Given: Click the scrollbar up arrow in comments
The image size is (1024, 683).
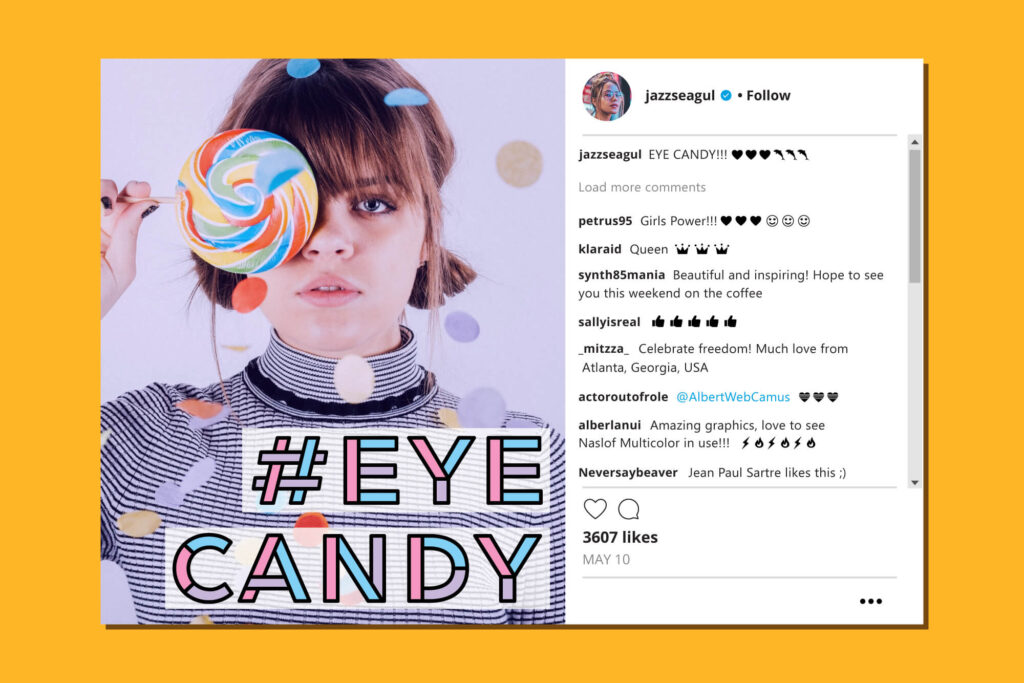Looking at the screenshot, I should tap(915, 142).
